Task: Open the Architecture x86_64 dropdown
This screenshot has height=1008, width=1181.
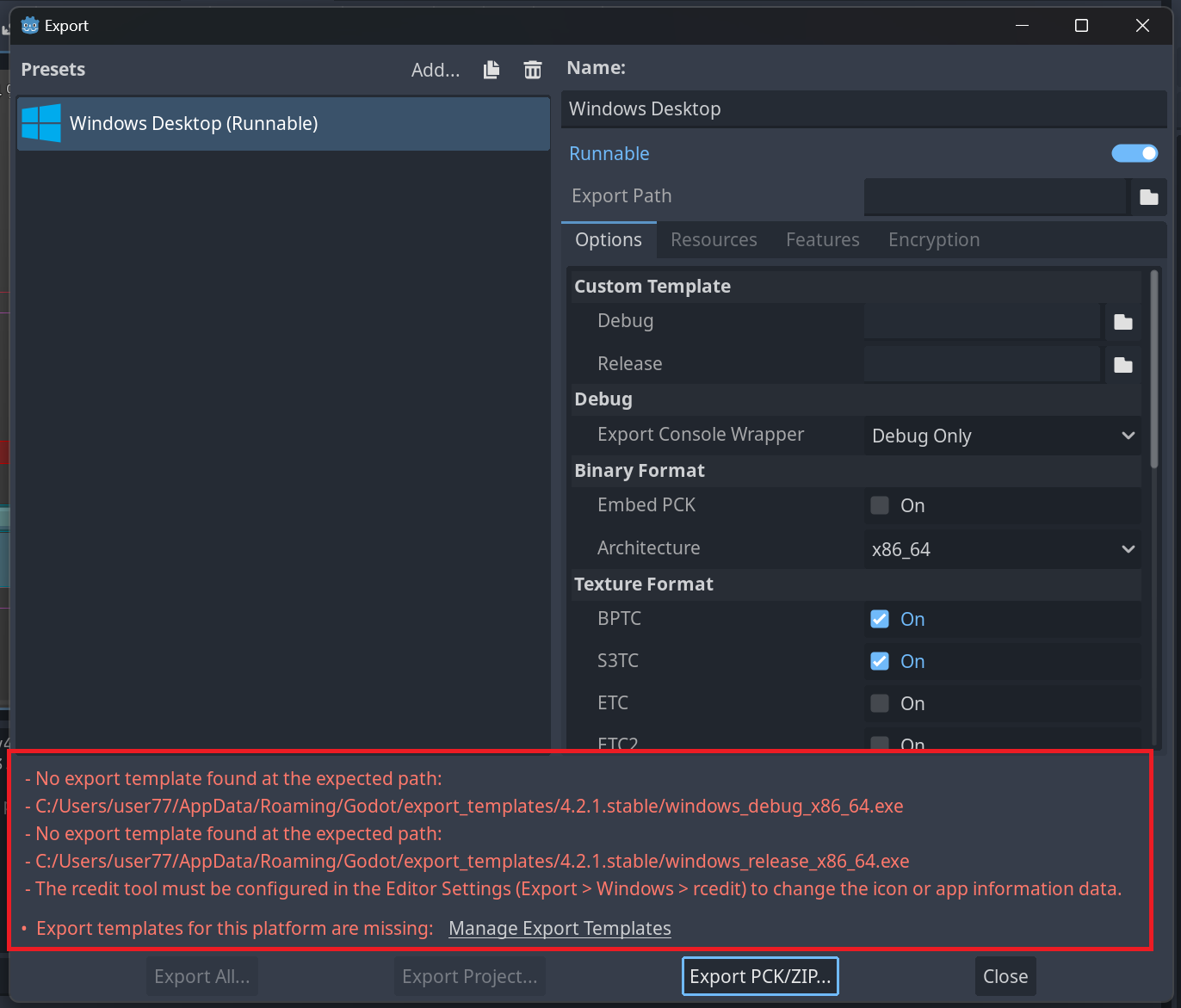Action: pyautogui.click(x=1003, y=549)
